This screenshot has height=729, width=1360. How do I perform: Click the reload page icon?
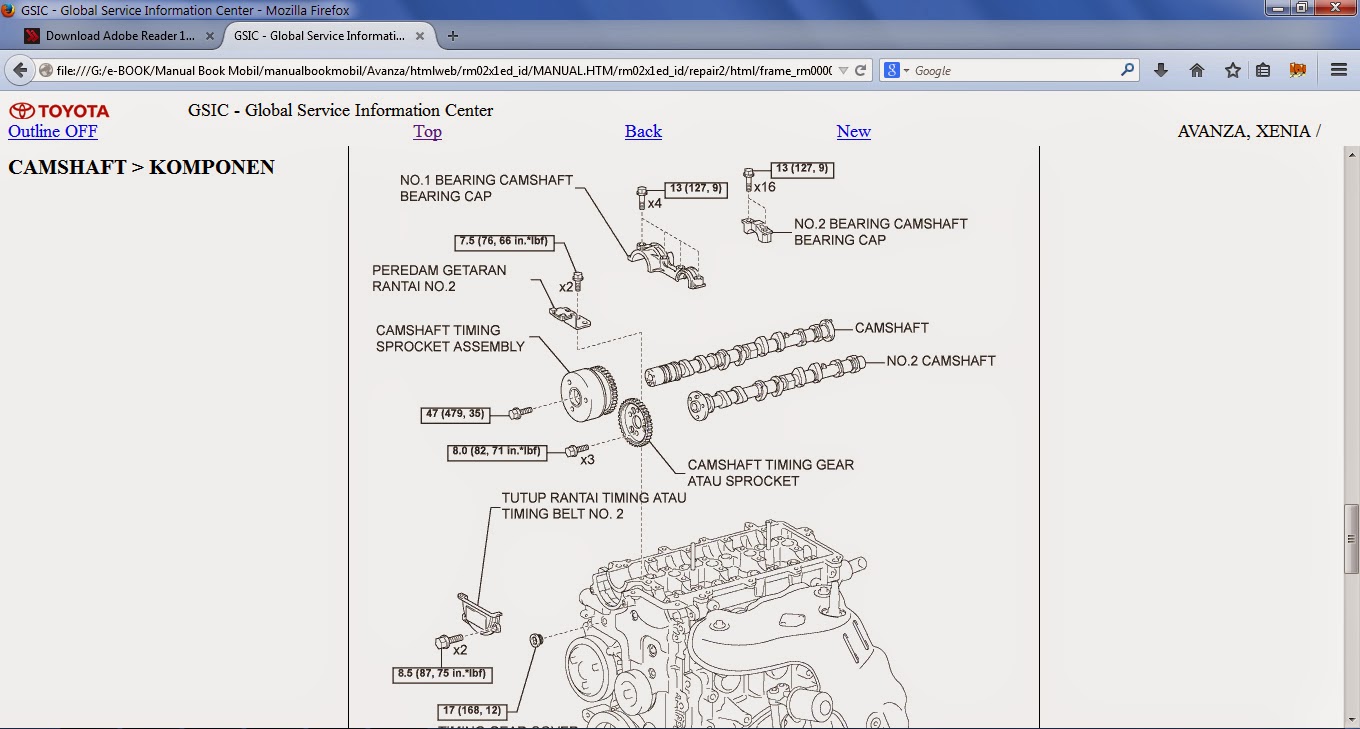pyautogui.click(x=861, y=71)
